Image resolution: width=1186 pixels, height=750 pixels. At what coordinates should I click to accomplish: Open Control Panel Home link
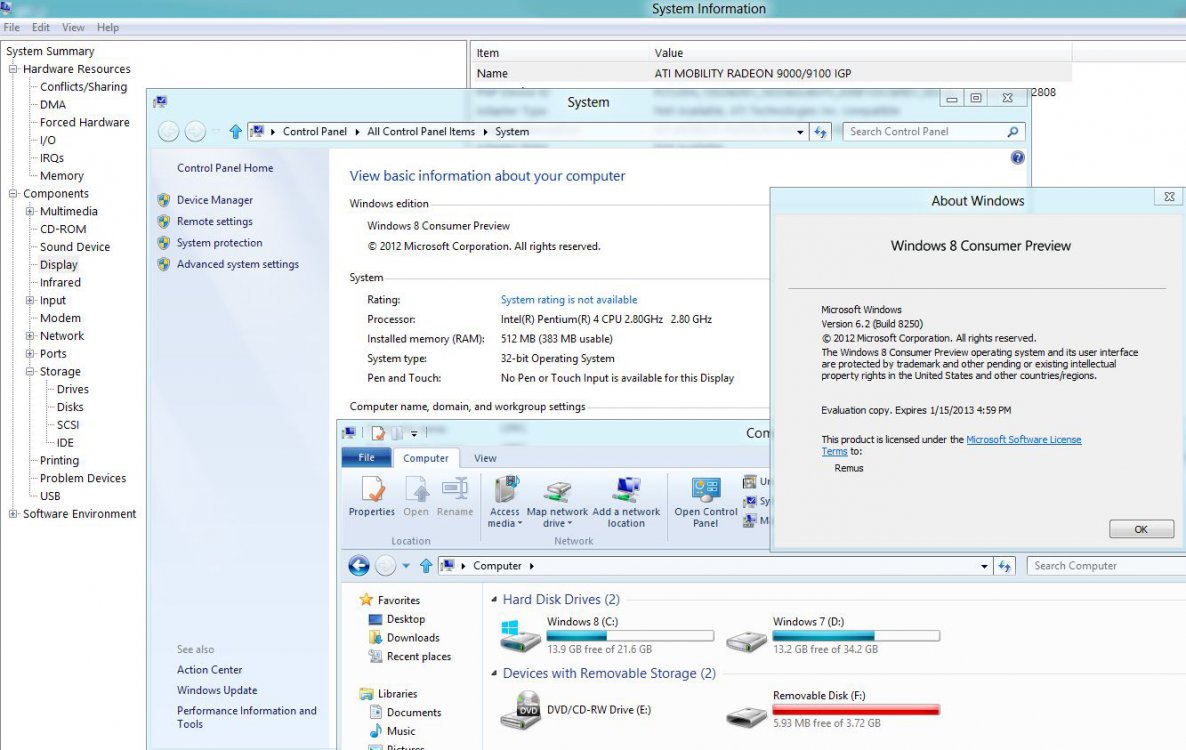coord(225,168)
